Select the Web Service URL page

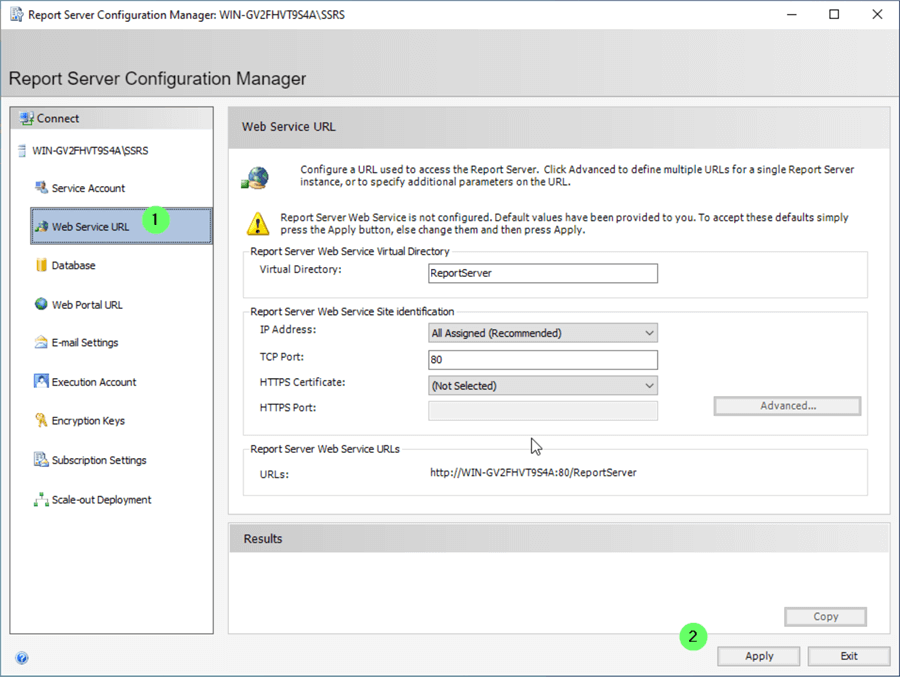coord(90,227)
